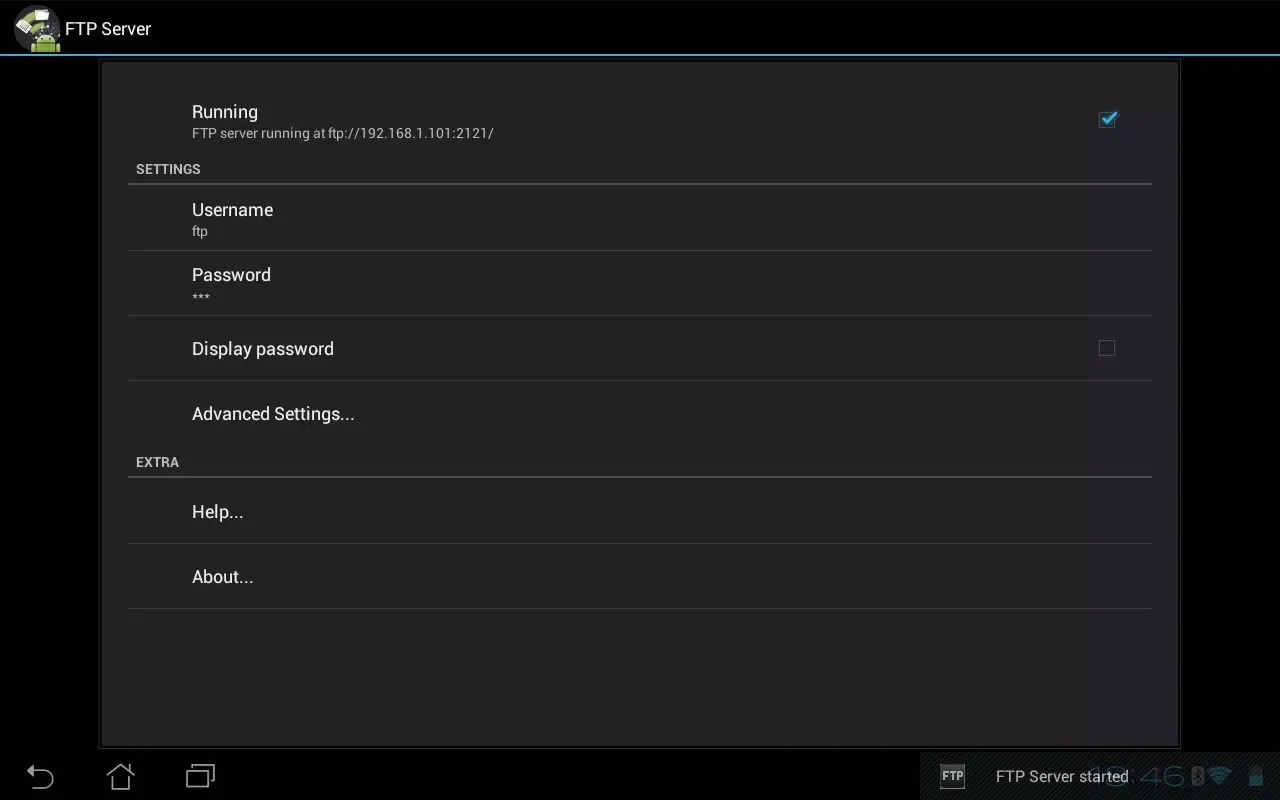Tap the Wi-Fi status icon
Image resolution: width=1280 pixels, height=800 pixels.
click(1219, 776)
